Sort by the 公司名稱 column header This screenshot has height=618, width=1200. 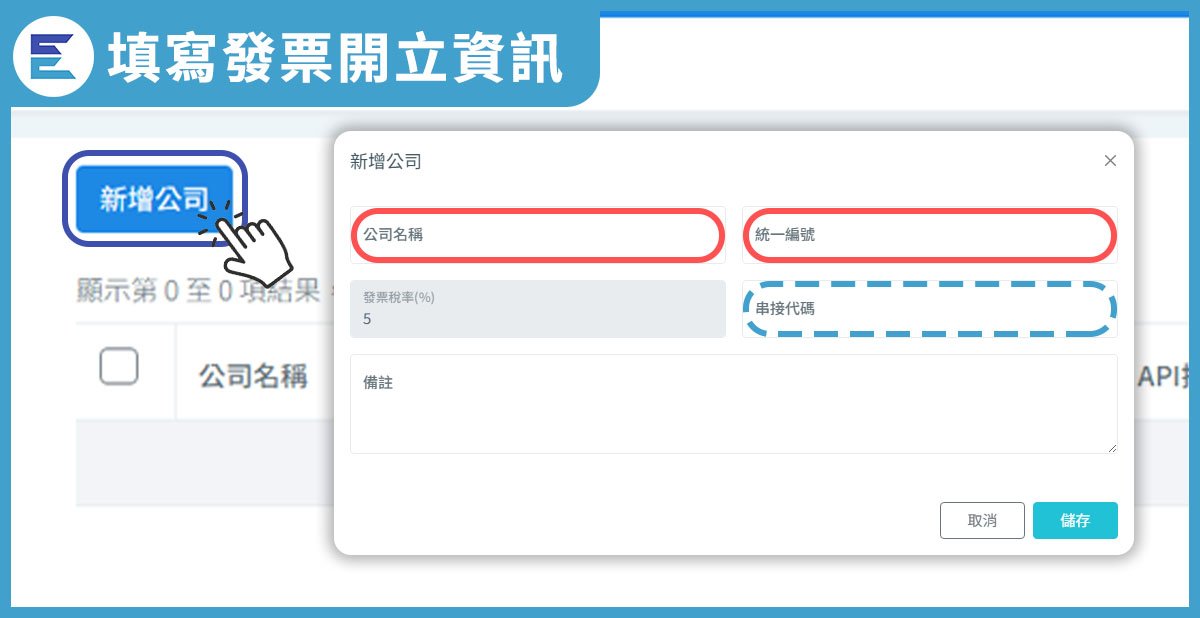(253, 376)
